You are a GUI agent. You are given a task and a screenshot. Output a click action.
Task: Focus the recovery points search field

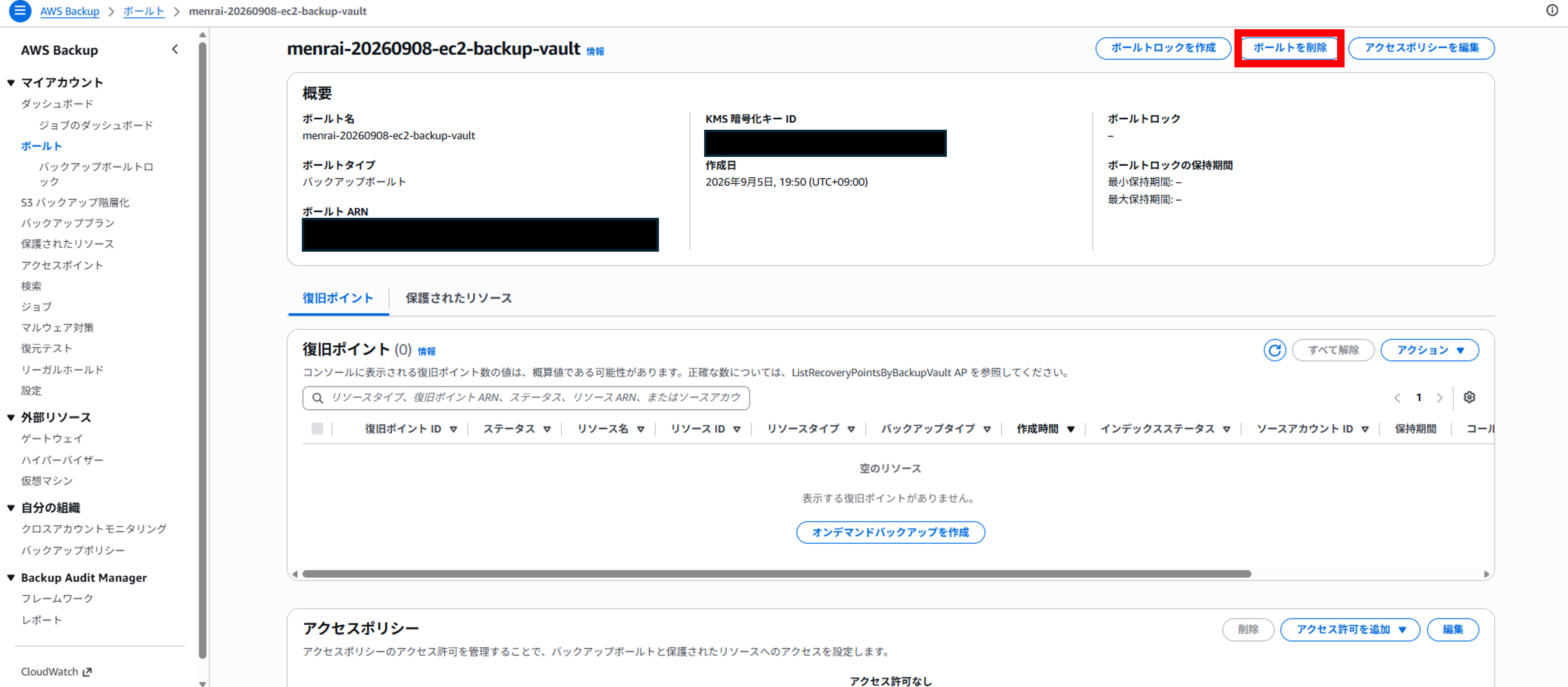[x=526, y=398]
